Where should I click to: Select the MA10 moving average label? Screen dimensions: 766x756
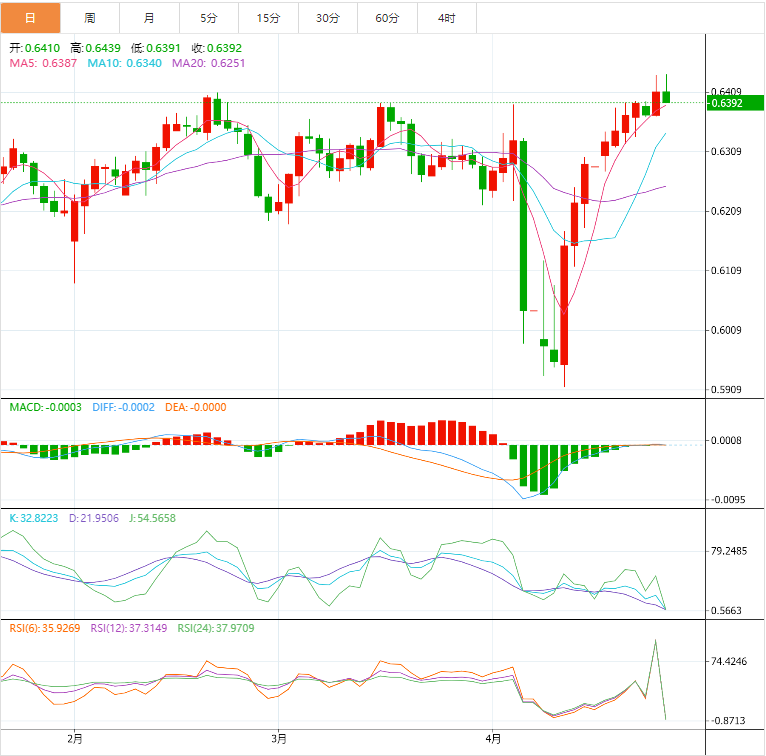(125, 63)
